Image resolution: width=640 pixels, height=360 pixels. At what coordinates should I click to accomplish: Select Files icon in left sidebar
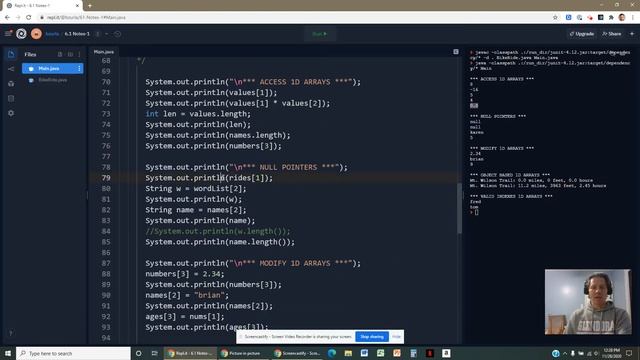coord(11,54)
